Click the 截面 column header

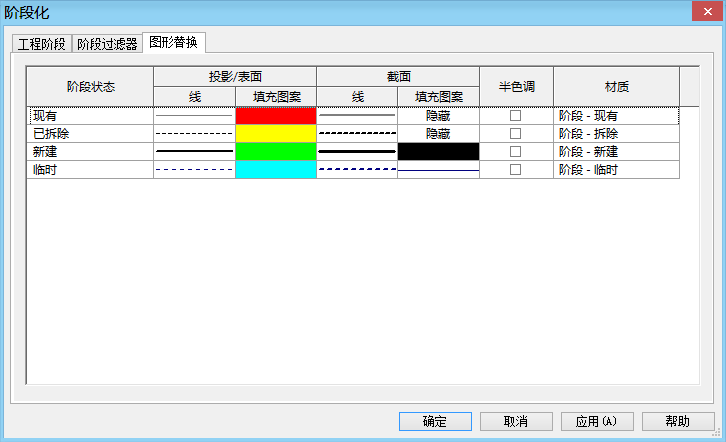[398, 76]
